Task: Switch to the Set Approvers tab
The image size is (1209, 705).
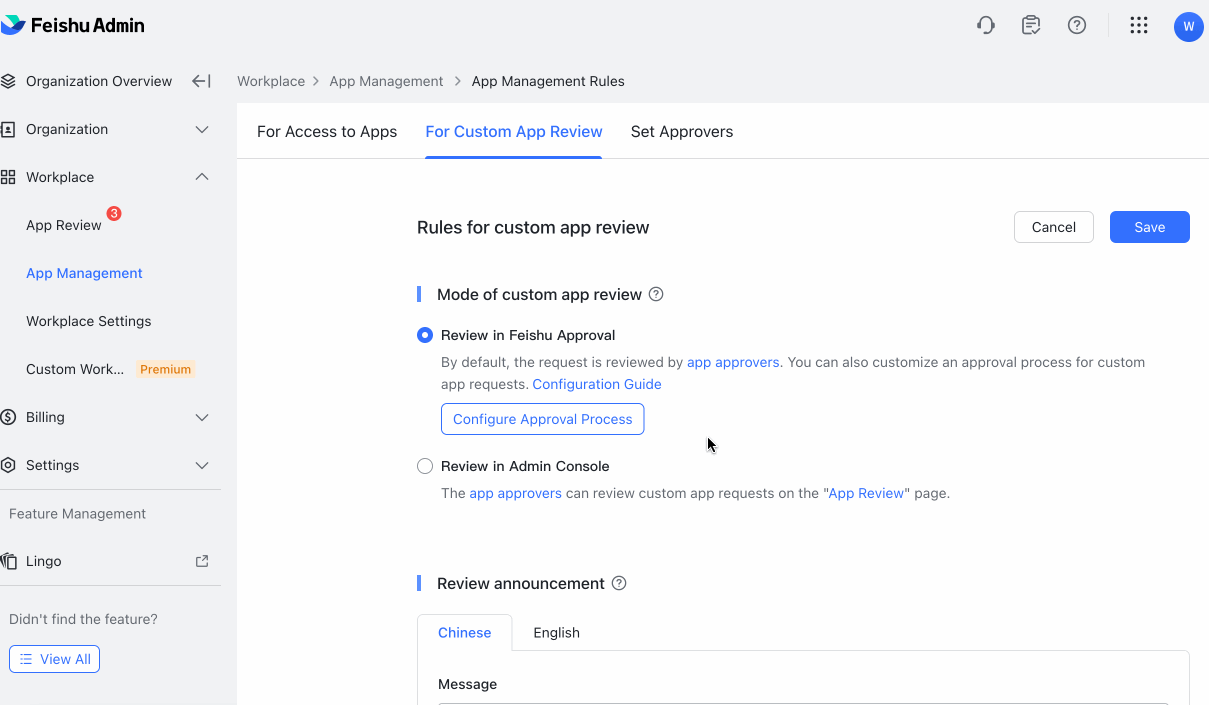Action: tap(682, 131)
